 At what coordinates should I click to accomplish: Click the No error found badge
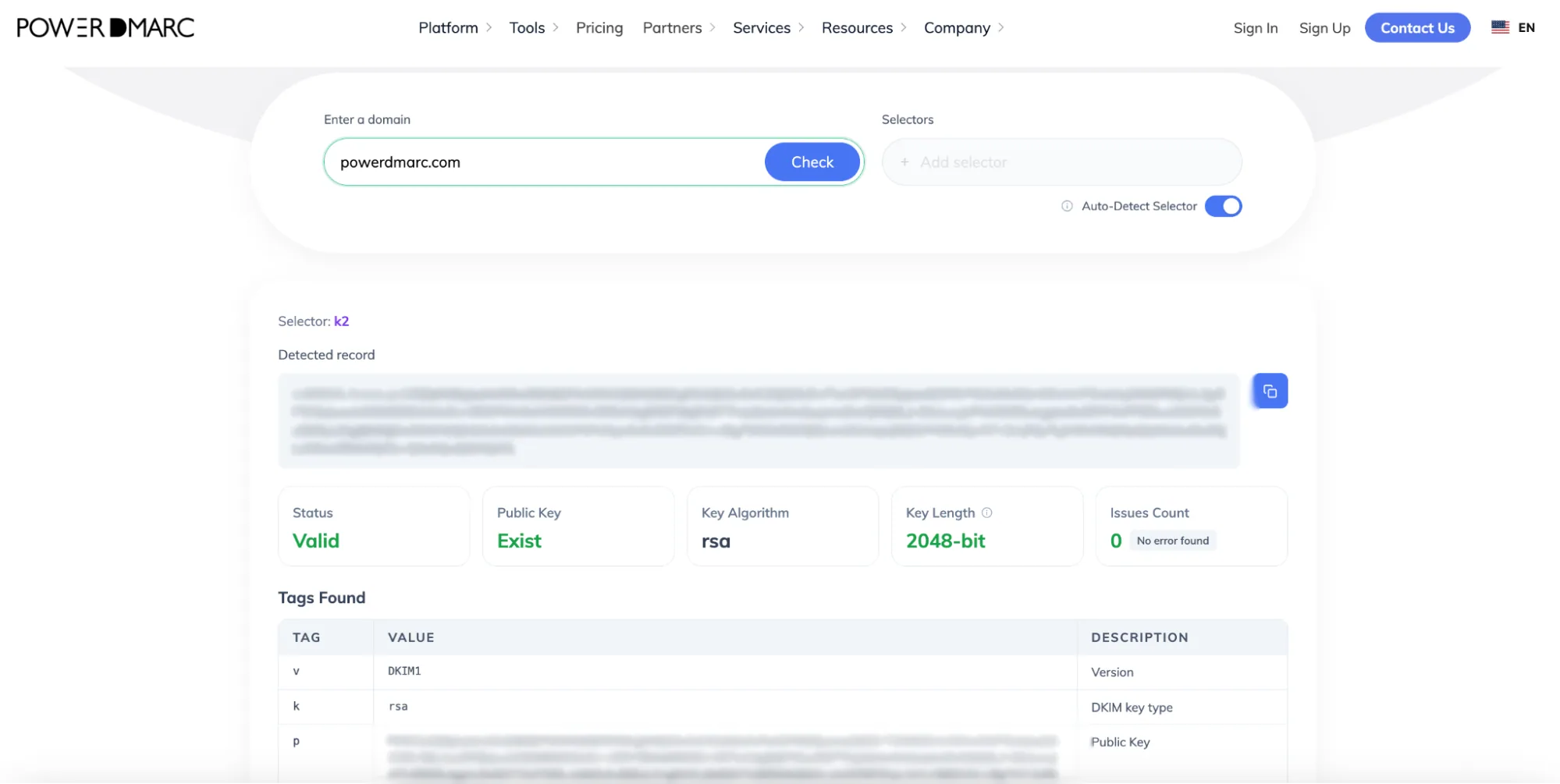1172,541
